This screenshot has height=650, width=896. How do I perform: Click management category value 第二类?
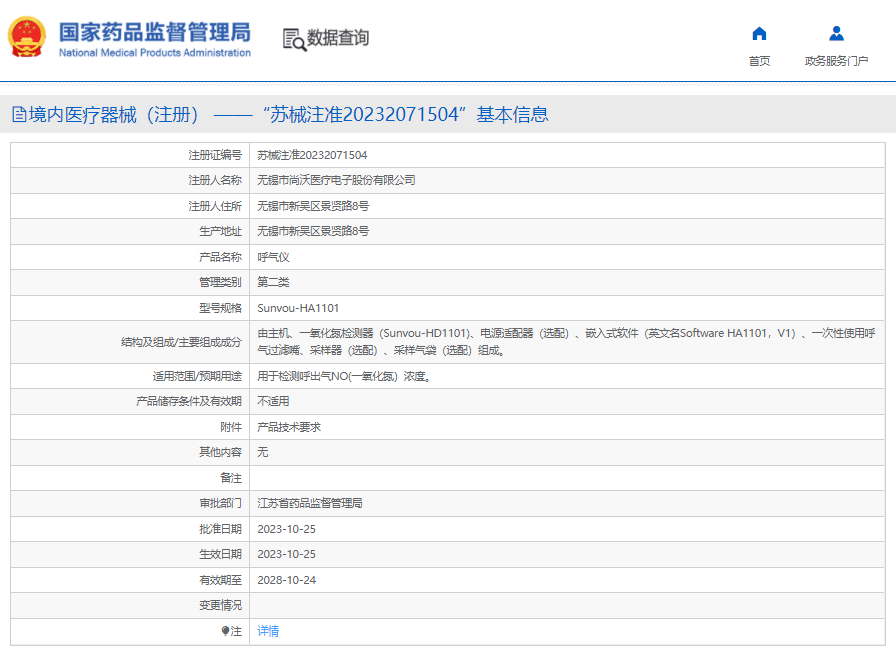tap(273, 282)
